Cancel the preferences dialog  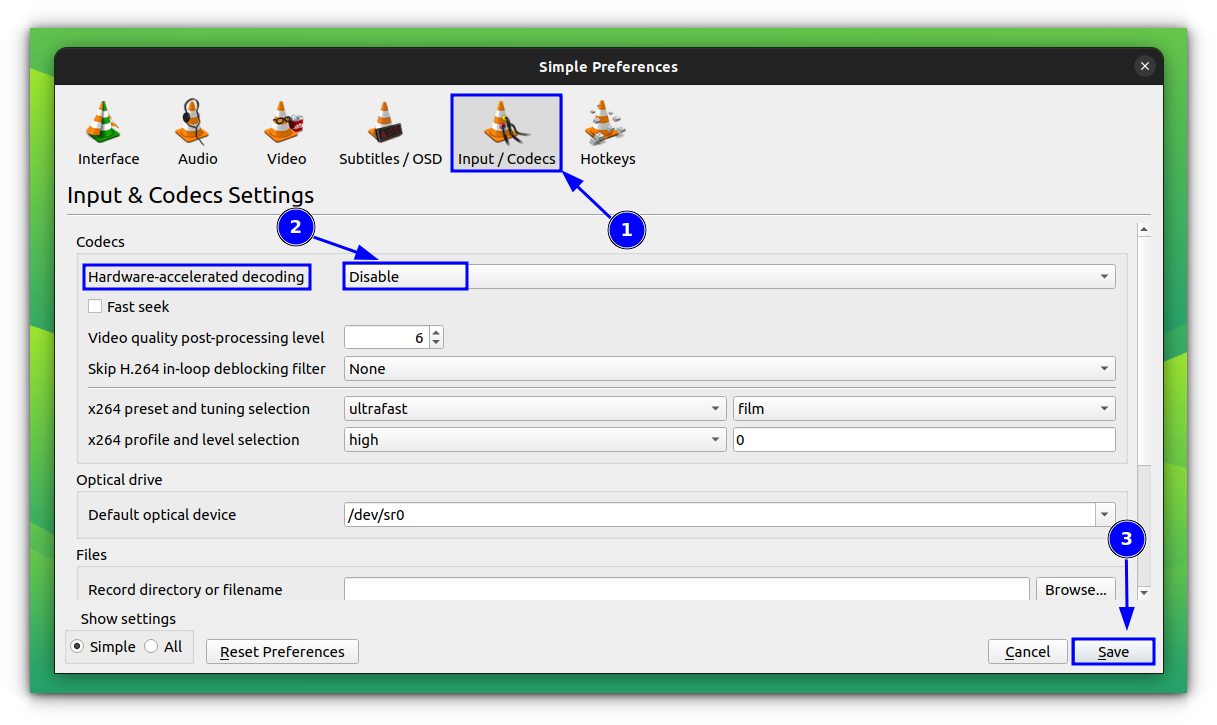point(1027,651)
